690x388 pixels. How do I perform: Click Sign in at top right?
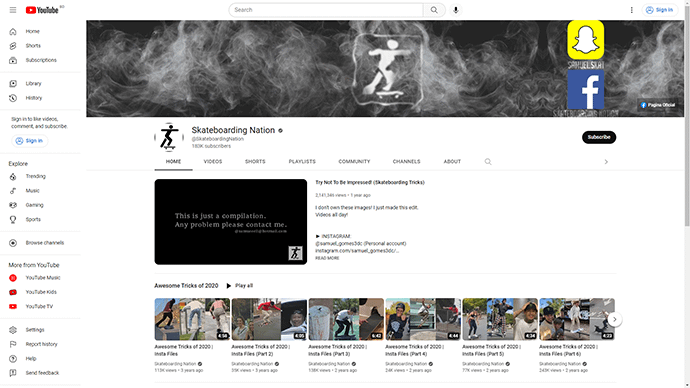click(659, 10)
